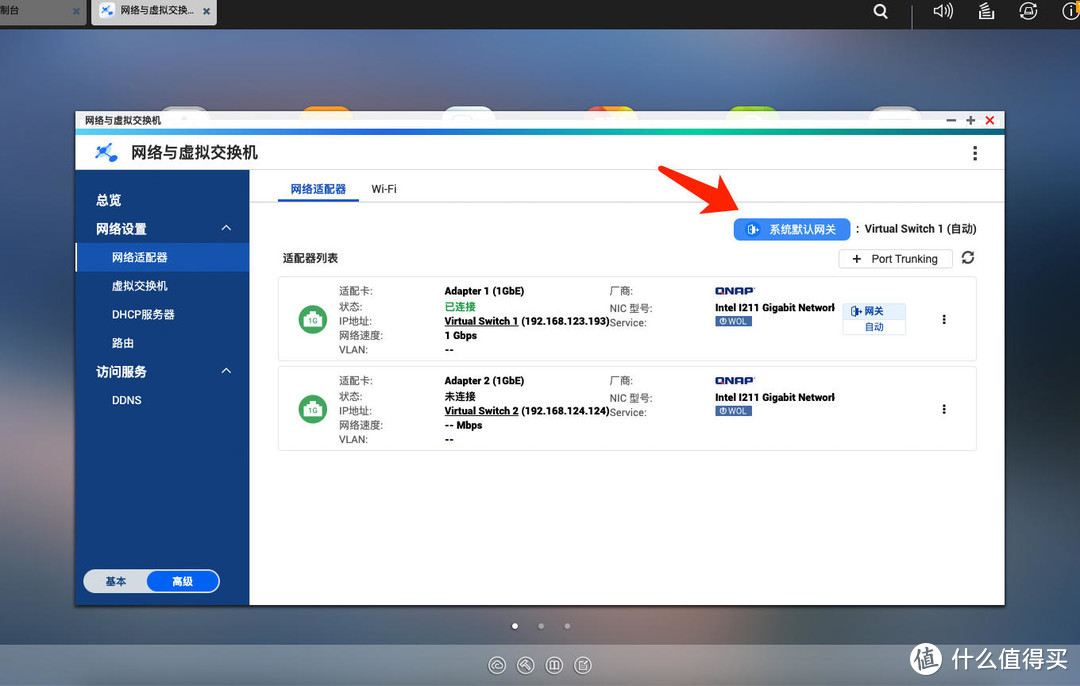Click the WOL badge on Adapter 2
The image size is (1080, 686).
pos(733,411)
